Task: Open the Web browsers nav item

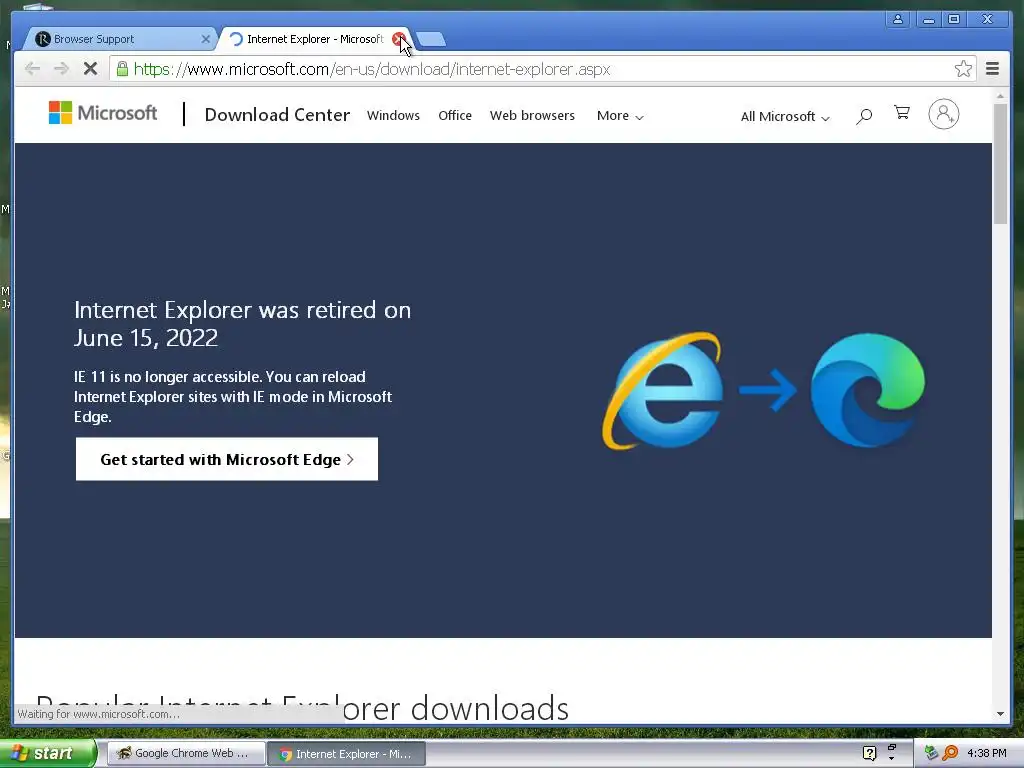Action: [x=532, y=116]
